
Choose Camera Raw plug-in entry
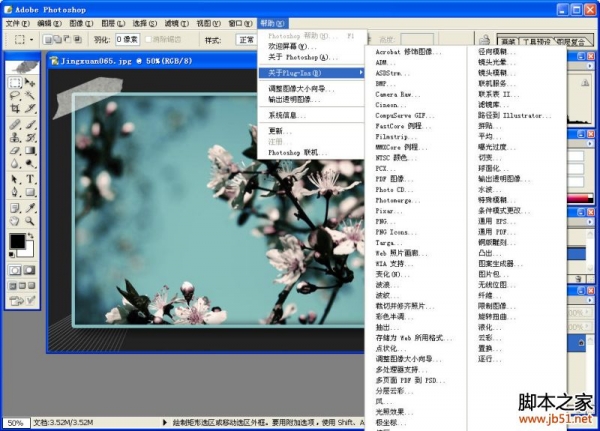coord(397,94)
